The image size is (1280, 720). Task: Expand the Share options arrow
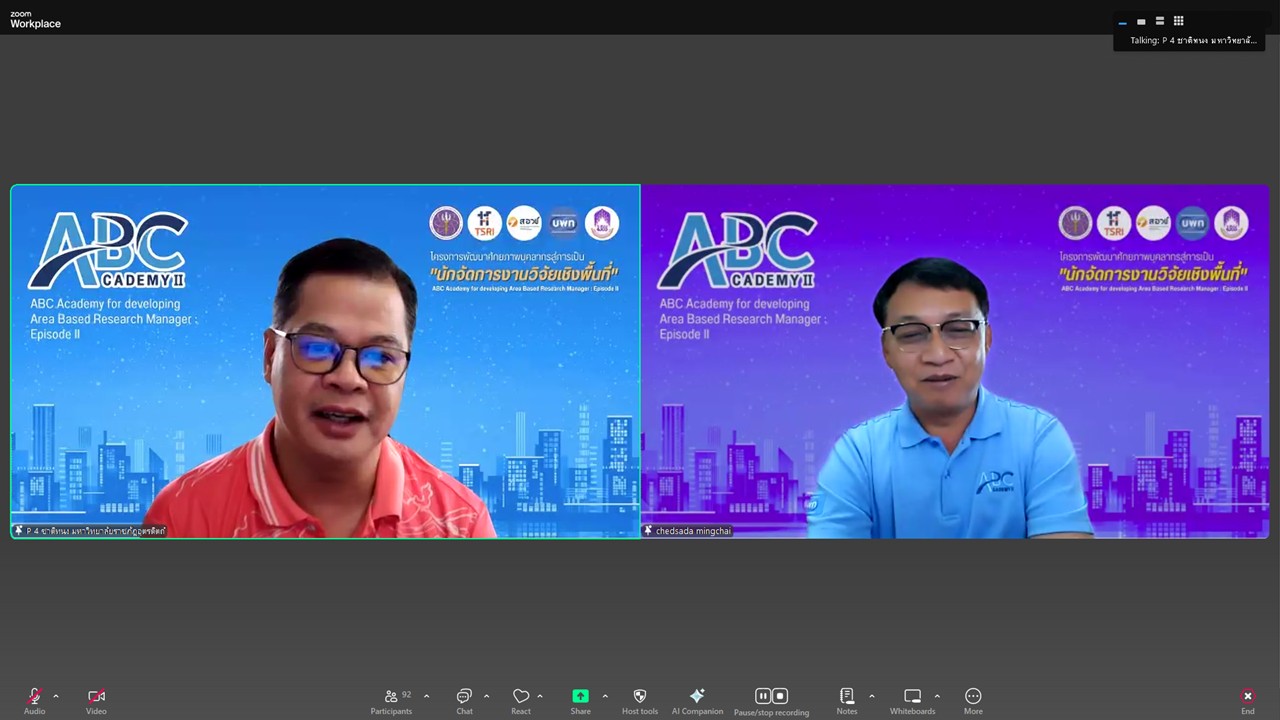(x=605, y=696)
